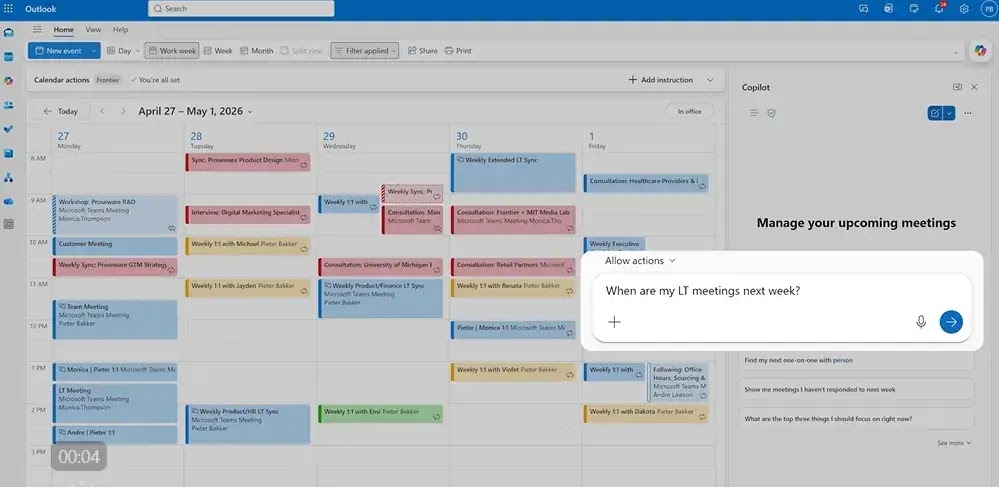
Task: Click the Add instruction button
Action: coord(661,80)
